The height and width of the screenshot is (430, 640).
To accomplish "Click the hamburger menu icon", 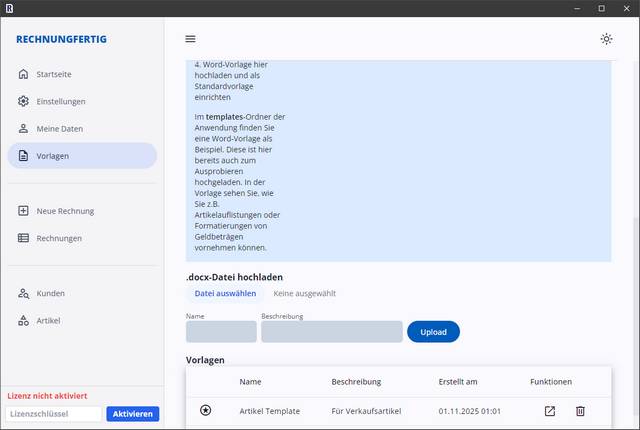I will (x=190, y=39).
